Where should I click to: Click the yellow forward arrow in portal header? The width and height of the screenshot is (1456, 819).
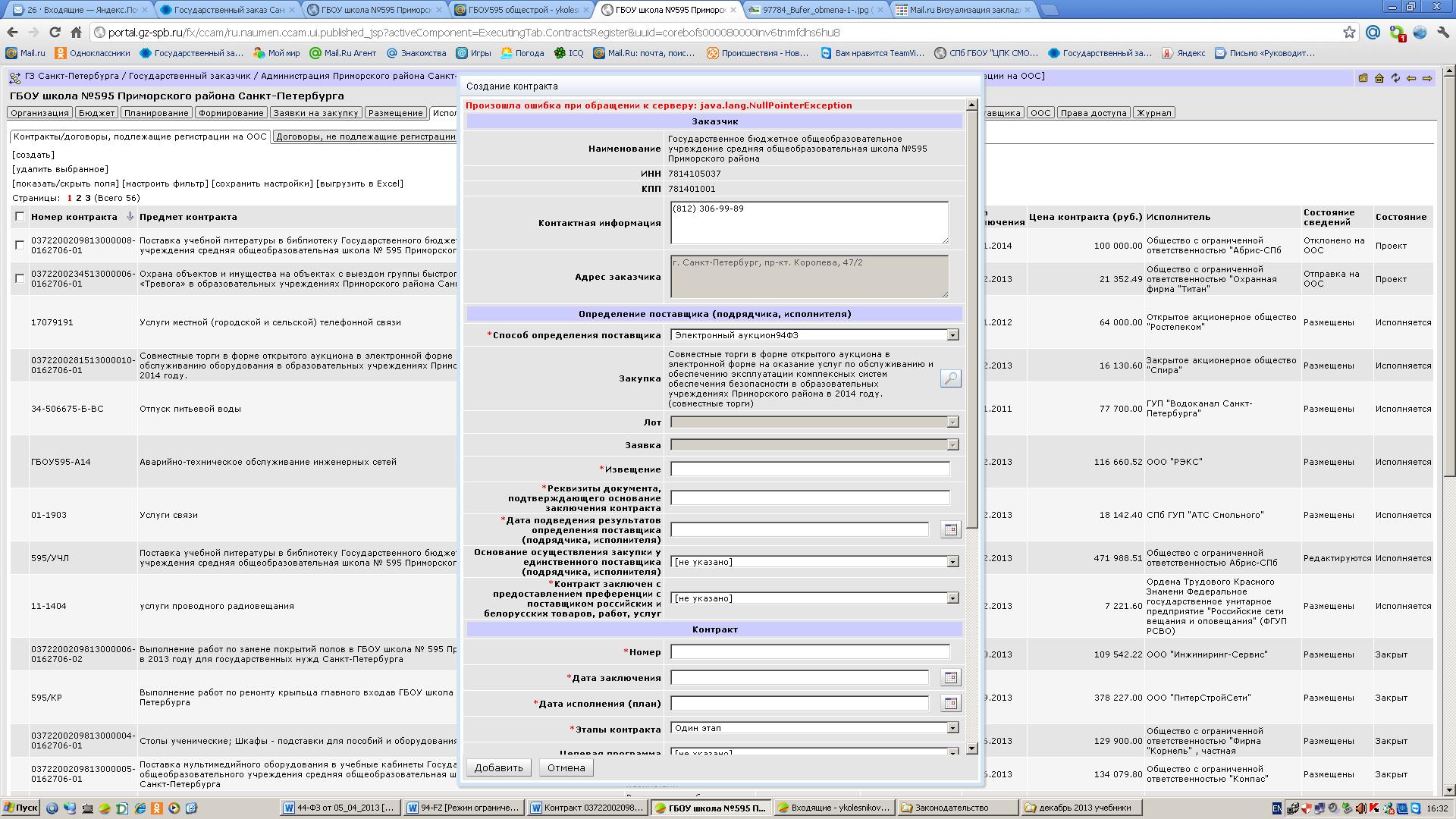pyautogui.click(x=1427, y=78)
